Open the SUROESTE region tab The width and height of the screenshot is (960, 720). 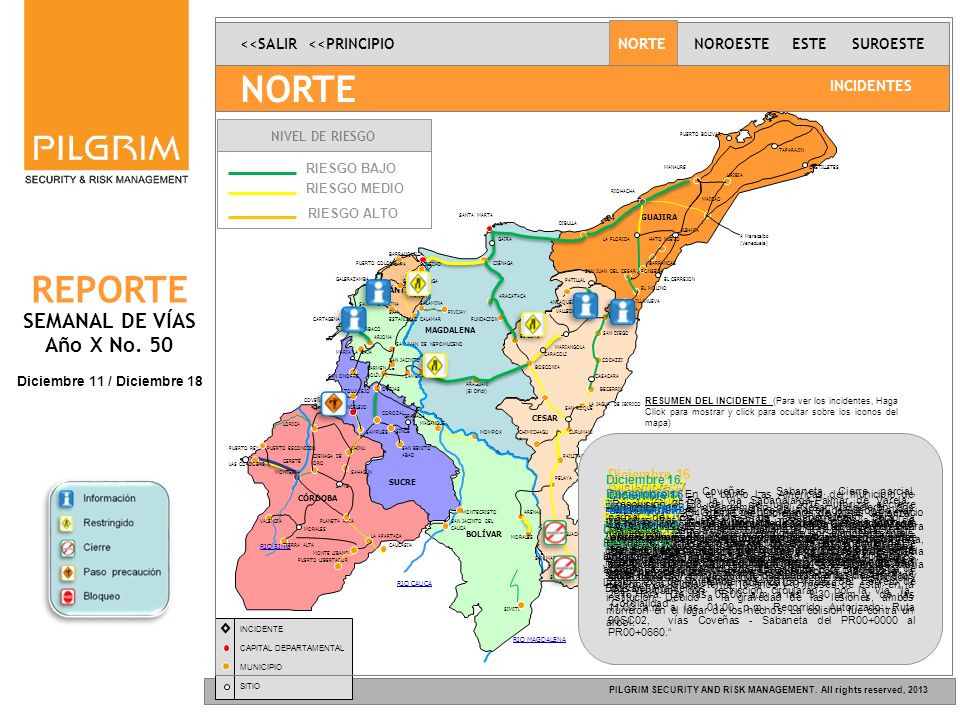tap(888, 43)
